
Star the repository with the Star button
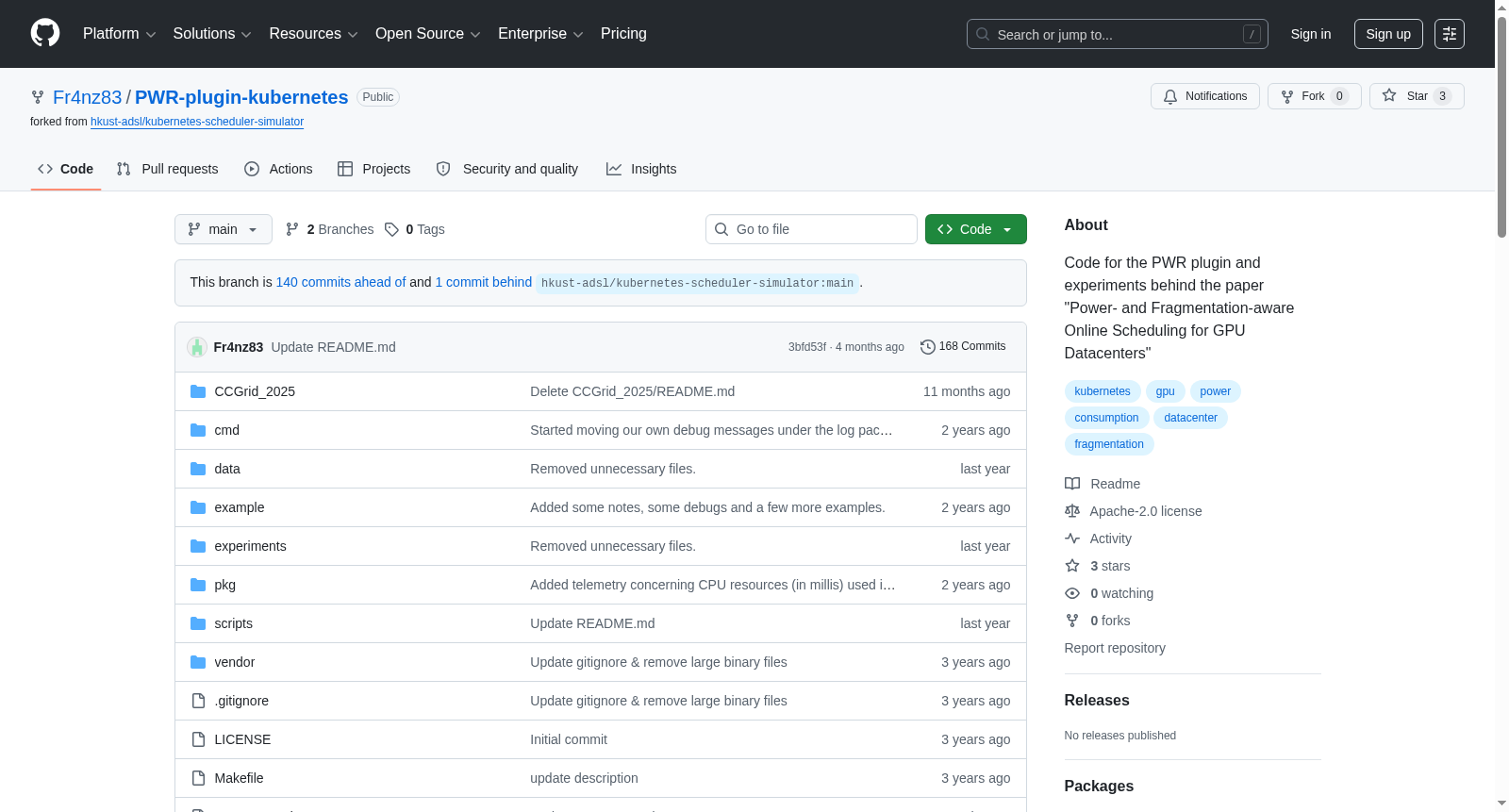tap(1417, 96)
